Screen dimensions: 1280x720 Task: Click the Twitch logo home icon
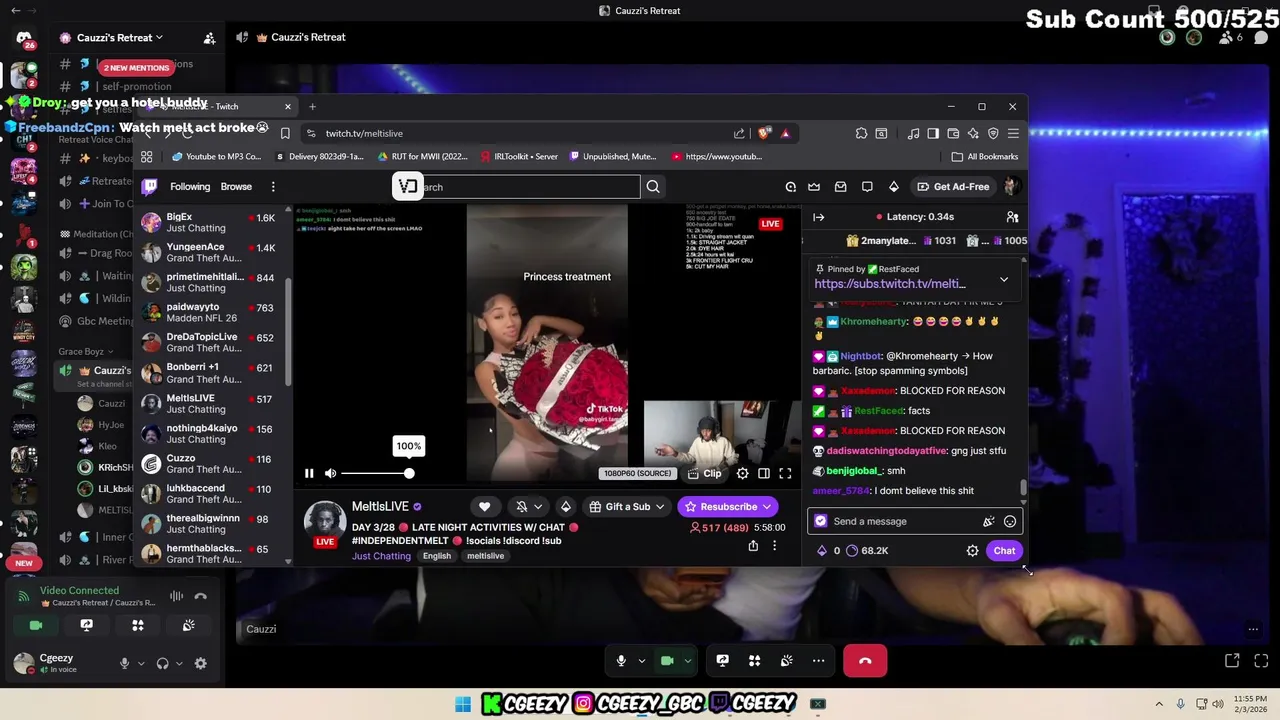[150, 187]
